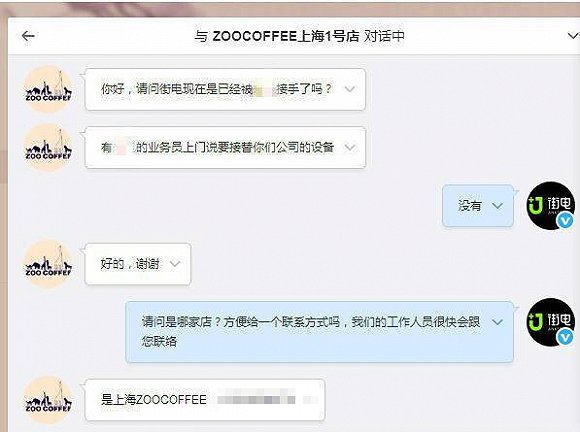Select the 是上海ZOOCOFFEE message bubble
This screenshot has height=432, width=580.
pos(205,400)
